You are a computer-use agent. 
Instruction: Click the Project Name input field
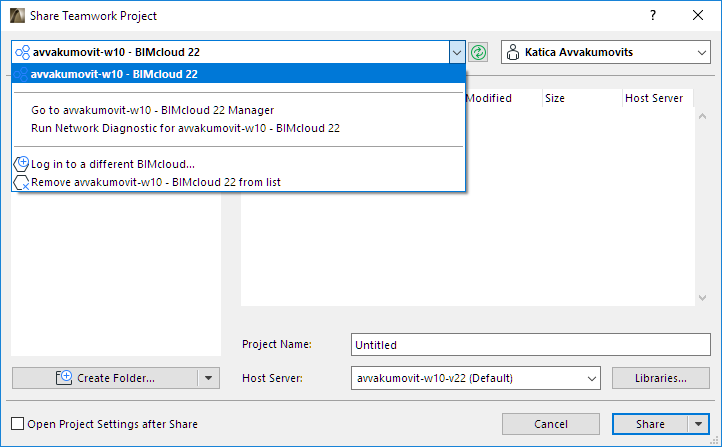530,345
